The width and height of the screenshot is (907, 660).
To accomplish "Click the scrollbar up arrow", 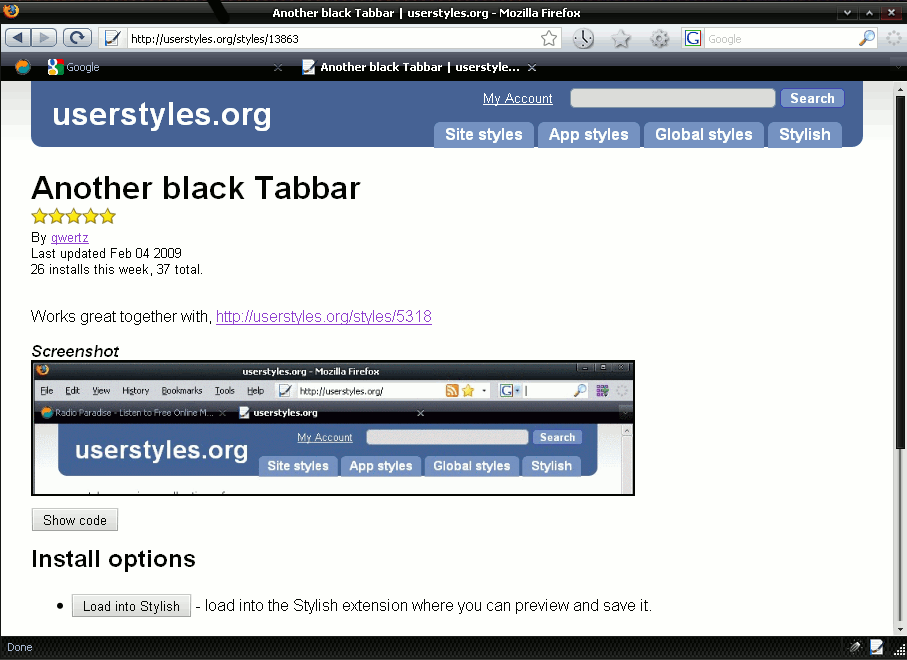I will pos(900,90).
